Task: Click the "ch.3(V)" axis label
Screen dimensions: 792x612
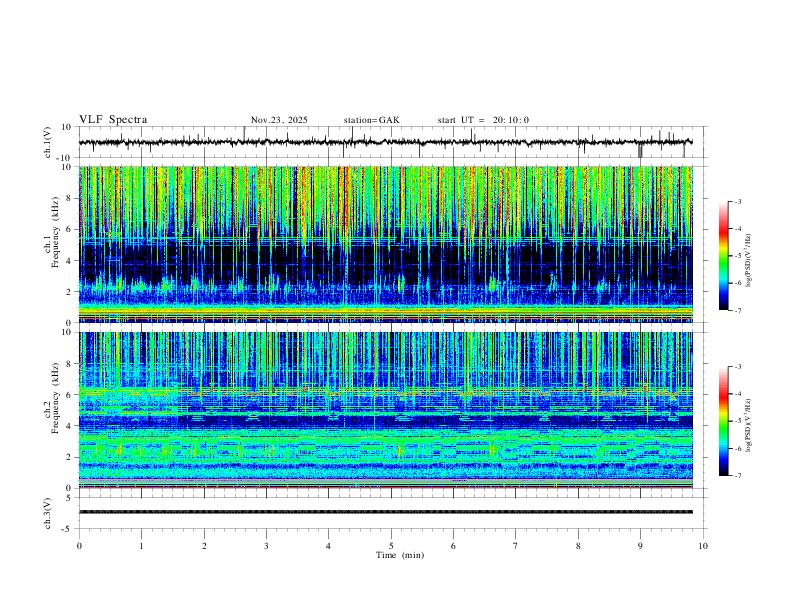Action: [48, 513]
